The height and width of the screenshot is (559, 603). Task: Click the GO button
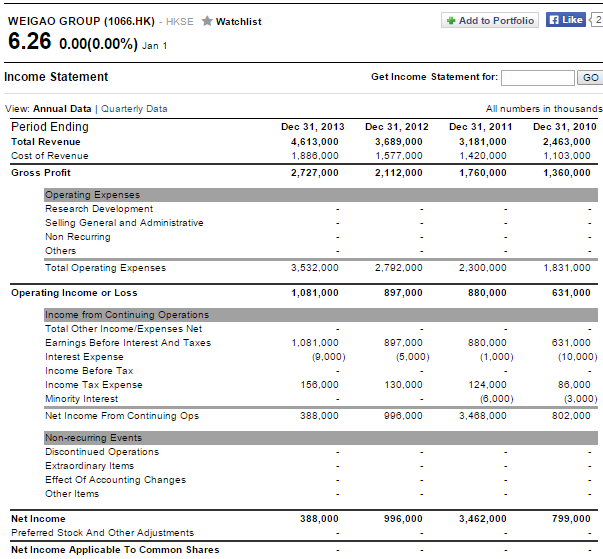590,78
